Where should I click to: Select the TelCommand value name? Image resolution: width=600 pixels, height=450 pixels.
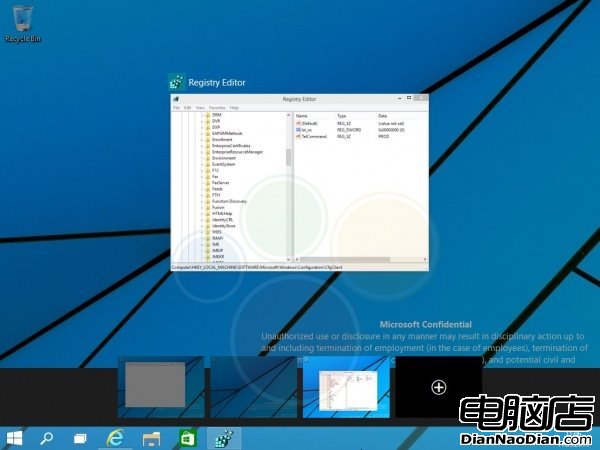[314, 136]
